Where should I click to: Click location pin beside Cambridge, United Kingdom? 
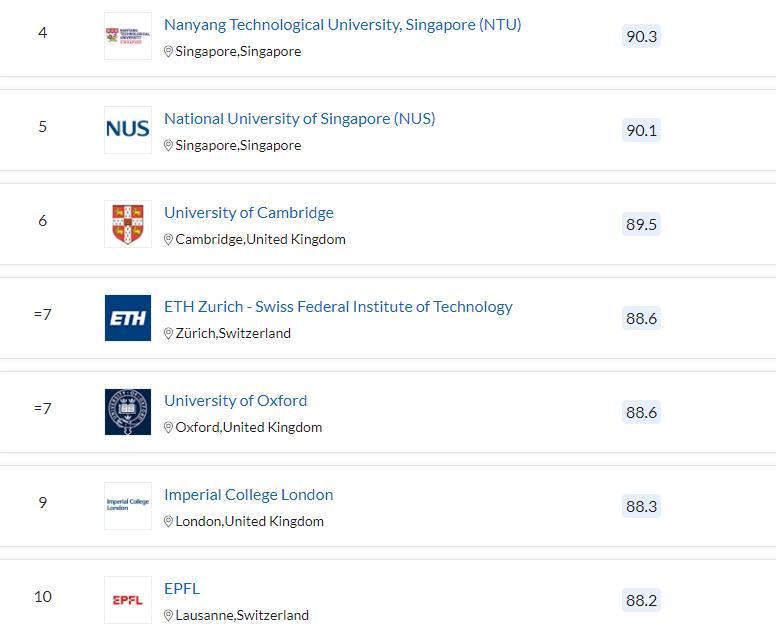(x=168, y=240)
